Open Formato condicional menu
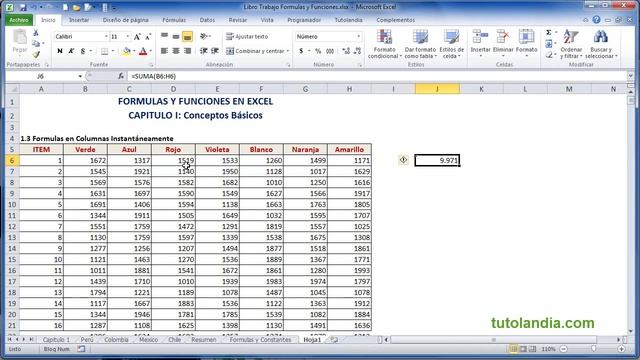This screenshot has height=360, width=640. click(x=384, y=44)
